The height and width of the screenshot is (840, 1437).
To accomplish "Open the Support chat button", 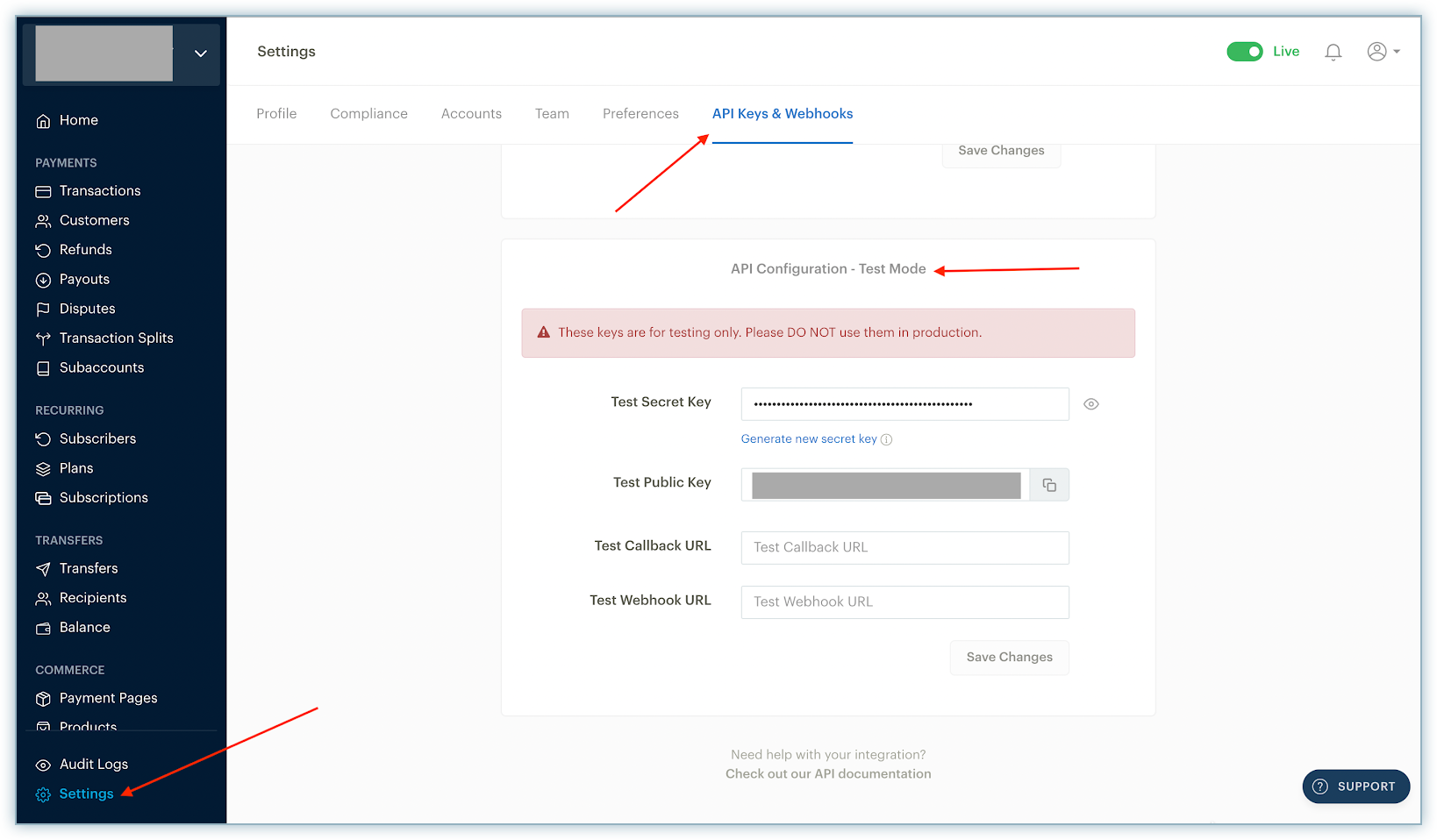I will [x=1355, y=787].
